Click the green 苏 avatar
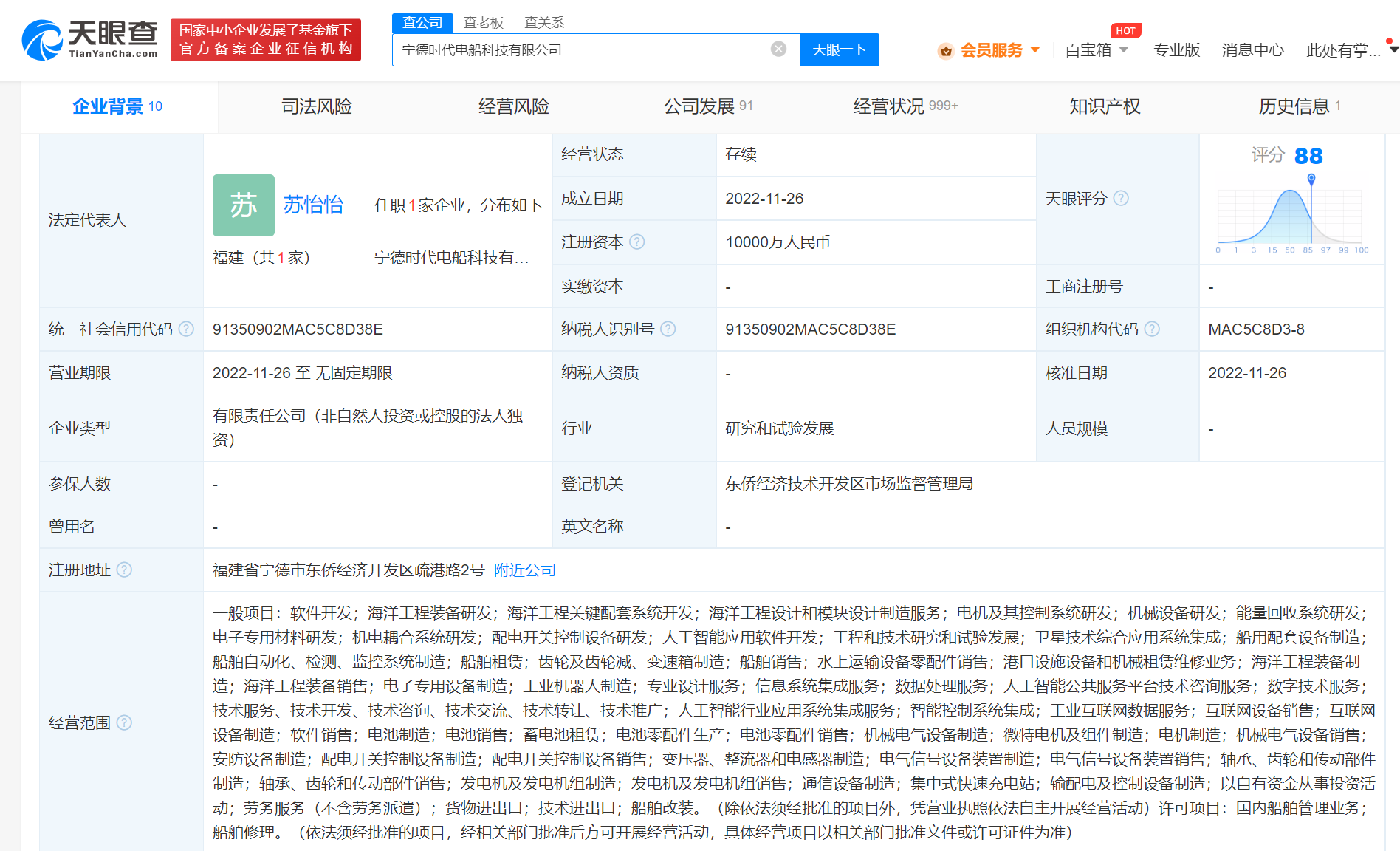Image resolution: width=1400 pixels, height=851 pixels. [x=244, y=205]
